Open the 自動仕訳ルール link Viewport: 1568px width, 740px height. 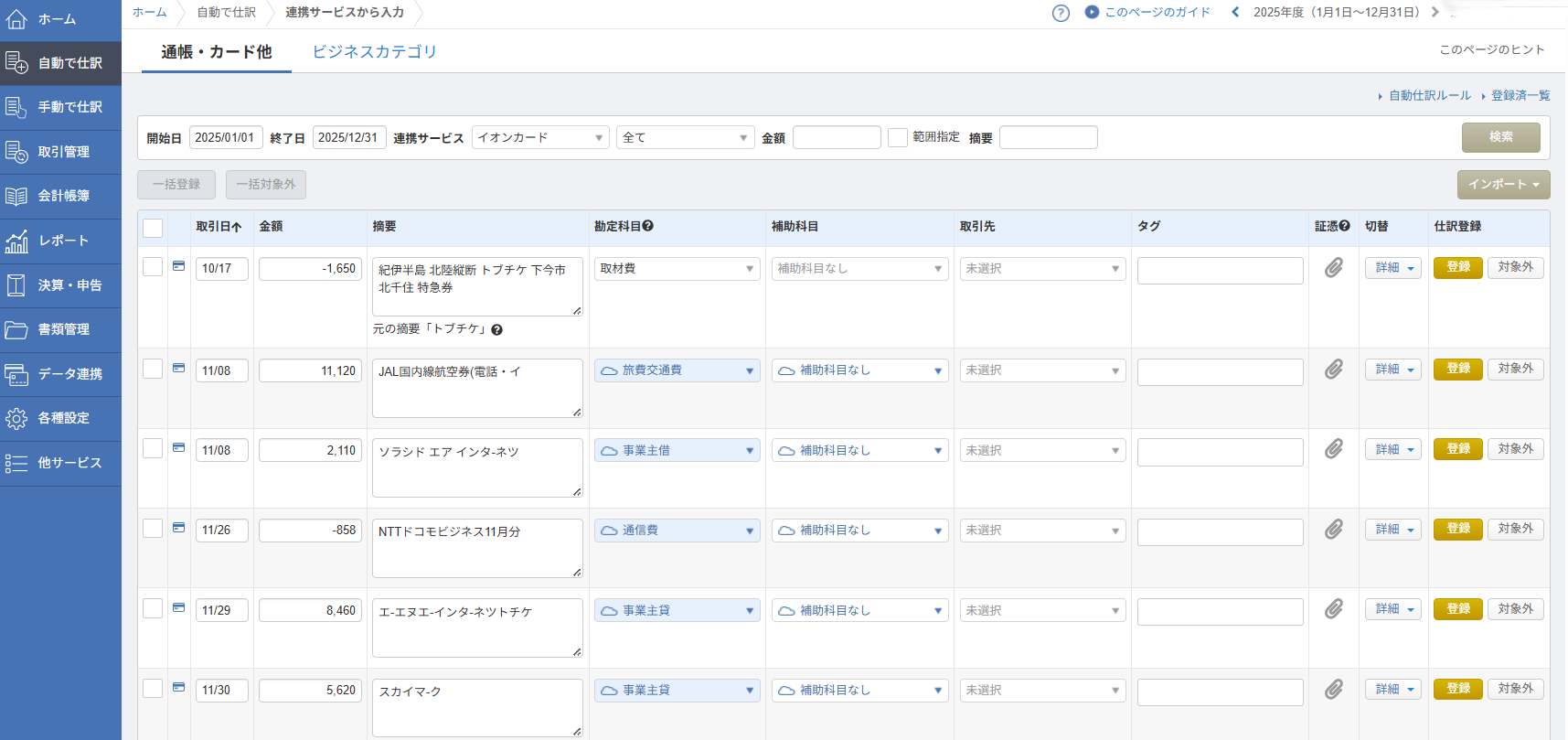[x=1429, y=95]
